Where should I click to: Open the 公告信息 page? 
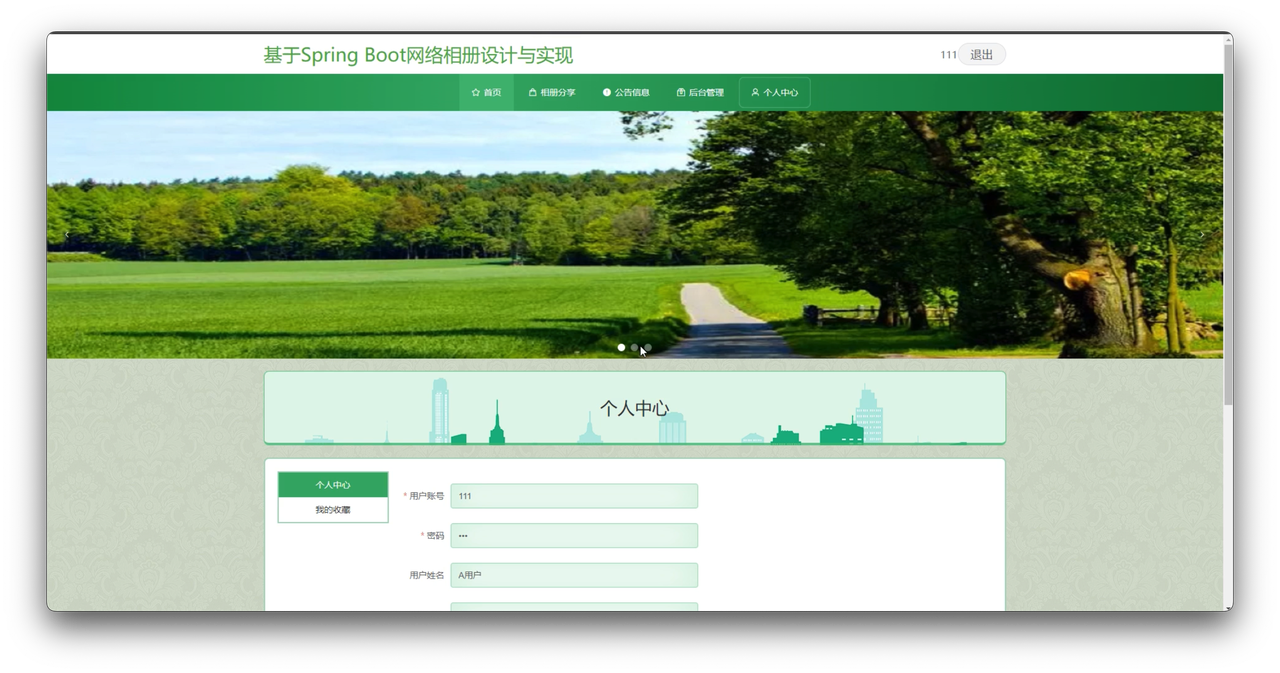633,92
